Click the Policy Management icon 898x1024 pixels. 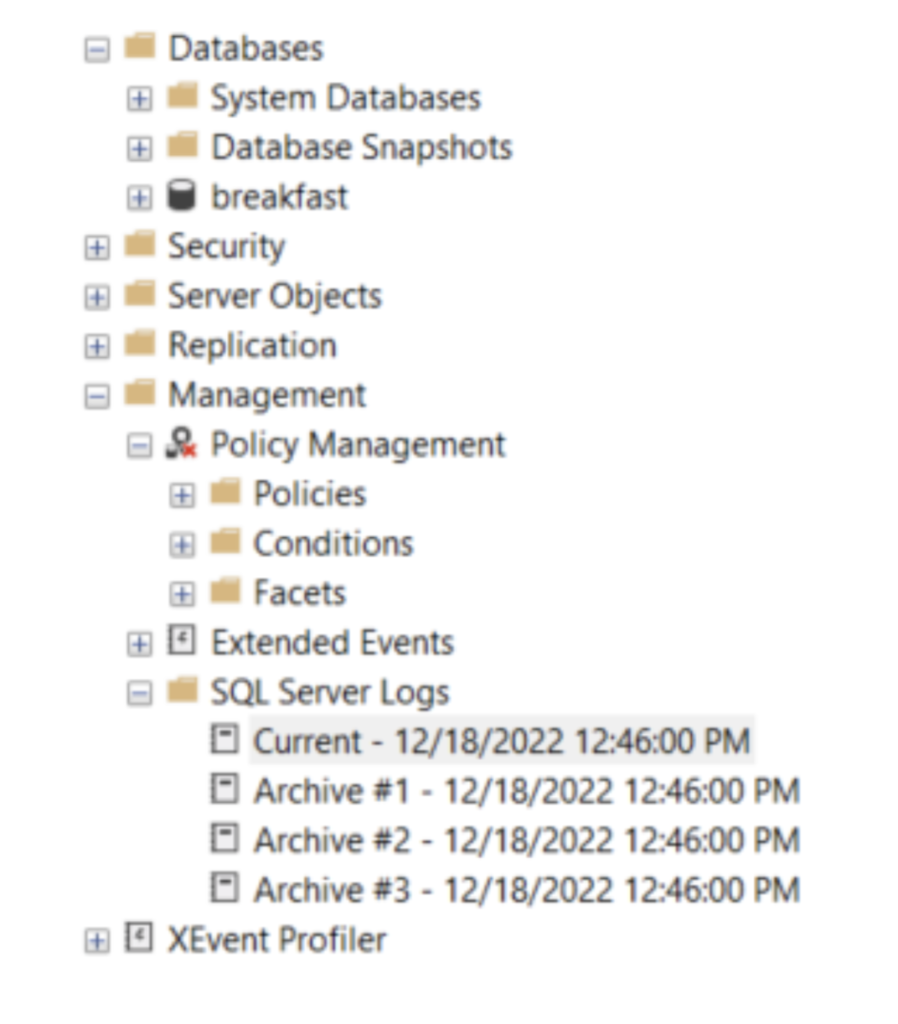tap(181, 445)
